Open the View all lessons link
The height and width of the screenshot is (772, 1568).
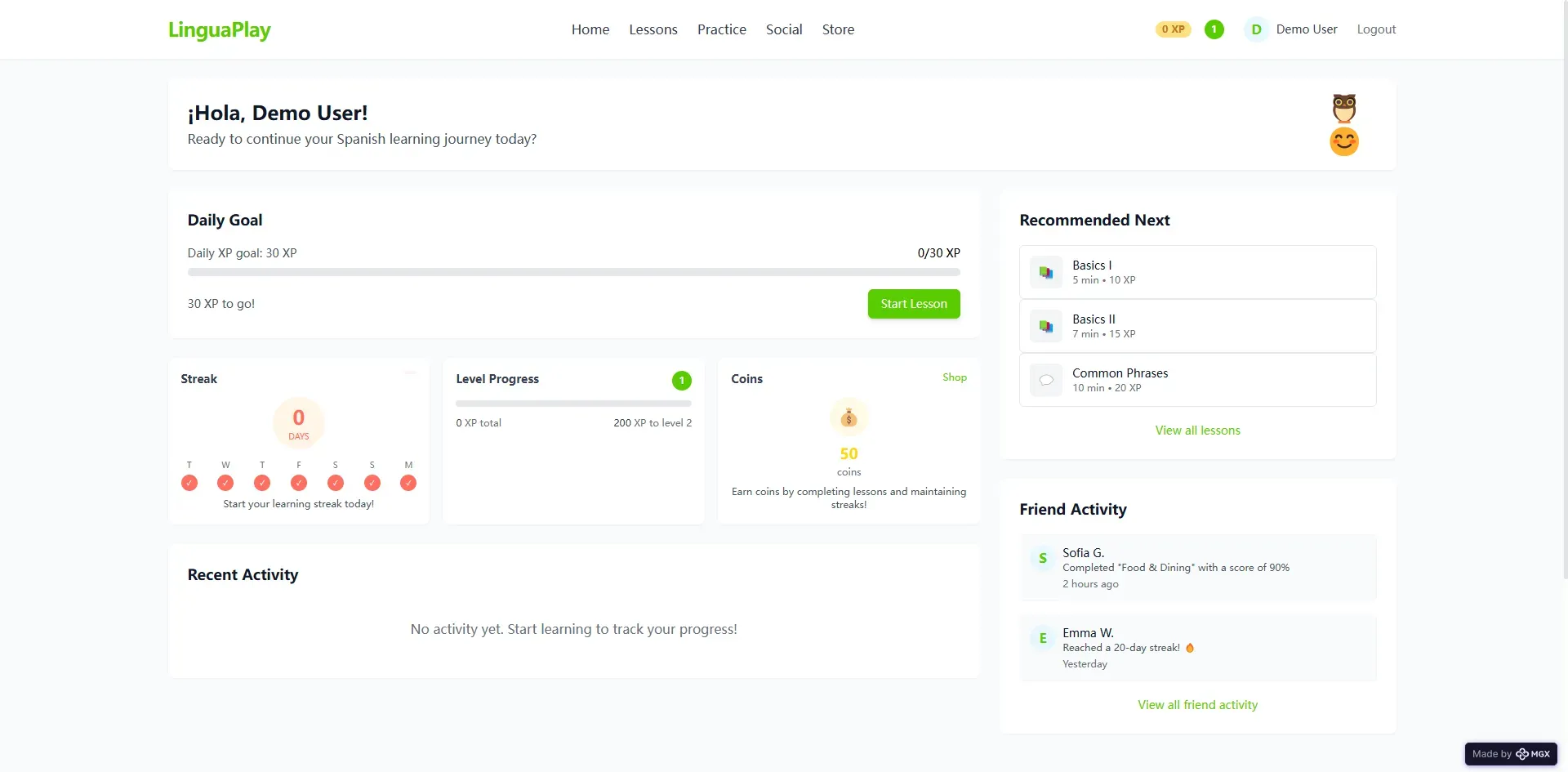pos(1196,431)
